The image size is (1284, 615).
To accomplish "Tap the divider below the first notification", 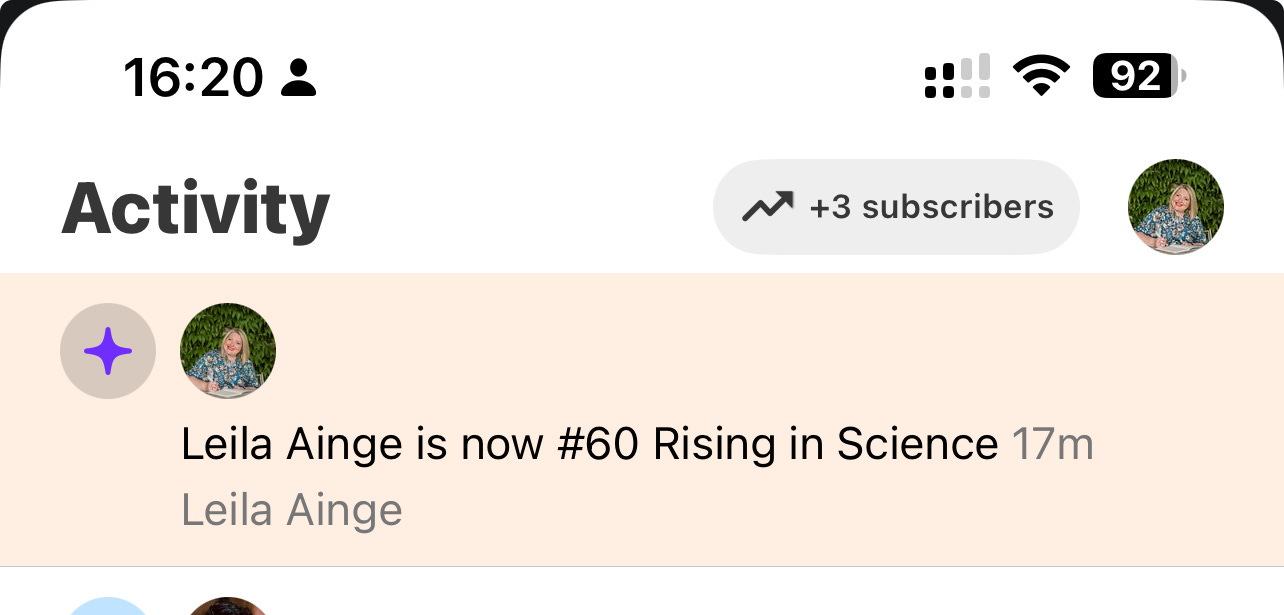I will click(x=642, y=567).
